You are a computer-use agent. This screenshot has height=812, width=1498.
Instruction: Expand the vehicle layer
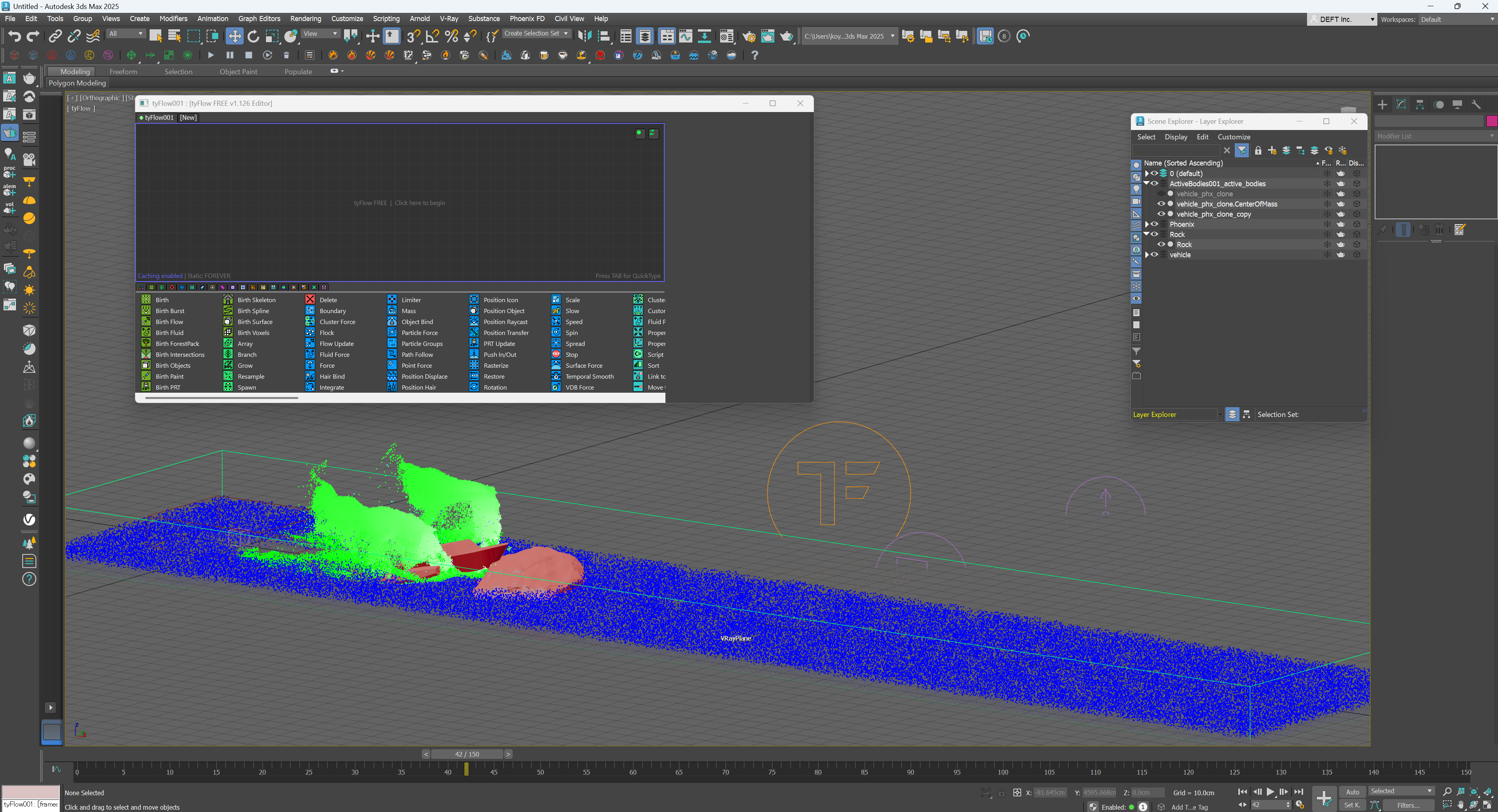point(1147,255)
